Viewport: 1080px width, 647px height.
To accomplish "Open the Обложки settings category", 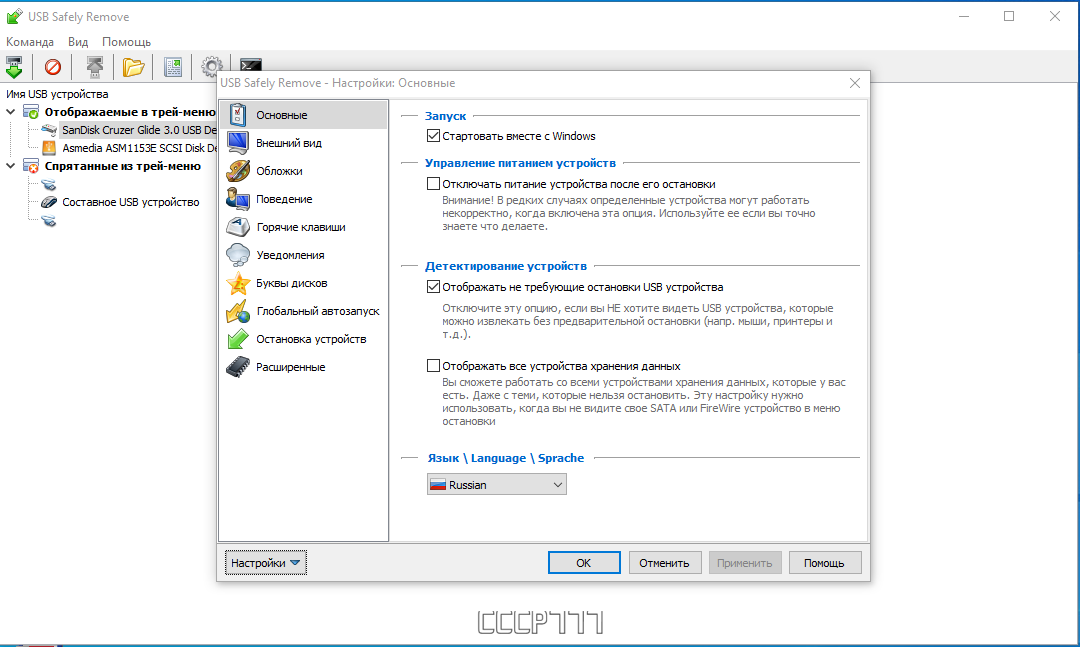I will [x=303, y=171].
